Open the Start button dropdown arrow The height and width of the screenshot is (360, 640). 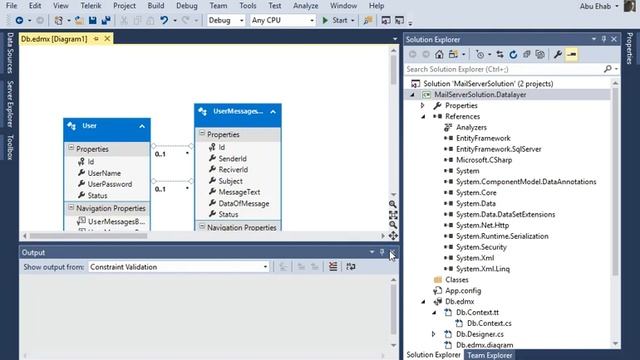(353, 20)
